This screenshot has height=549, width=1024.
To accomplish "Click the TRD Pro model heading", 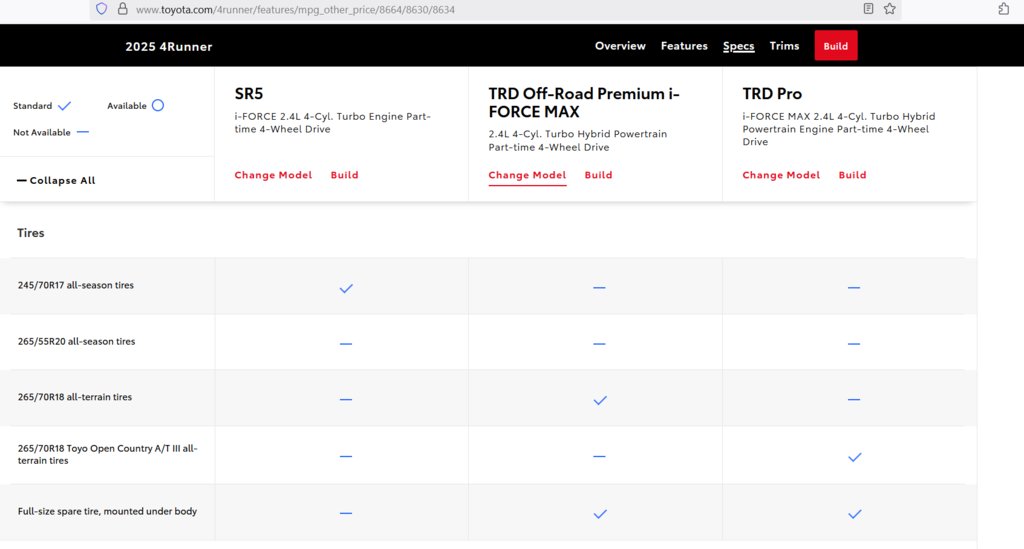I will click(x=772, y=93).
